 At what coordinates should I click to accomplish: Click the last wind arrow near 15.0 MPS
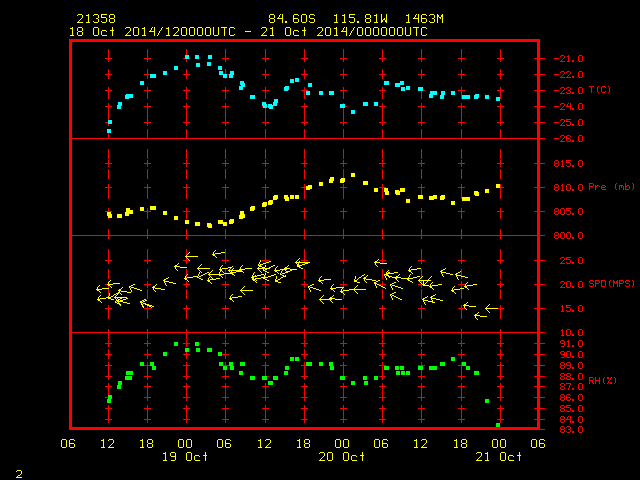(492, 308)
